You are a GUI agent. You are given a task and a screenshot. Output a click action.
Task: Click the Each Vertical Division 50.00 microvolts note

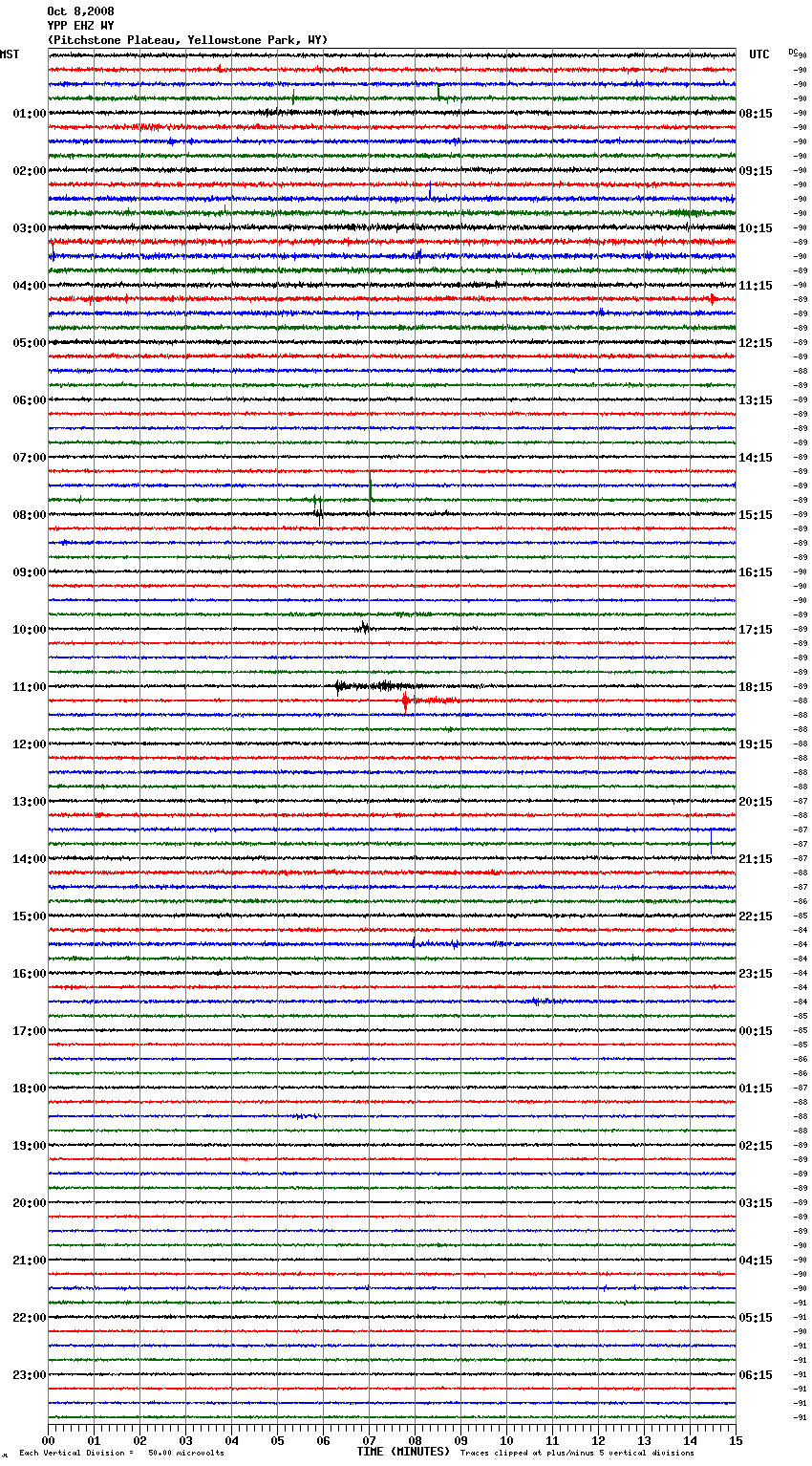point(121,1453)
